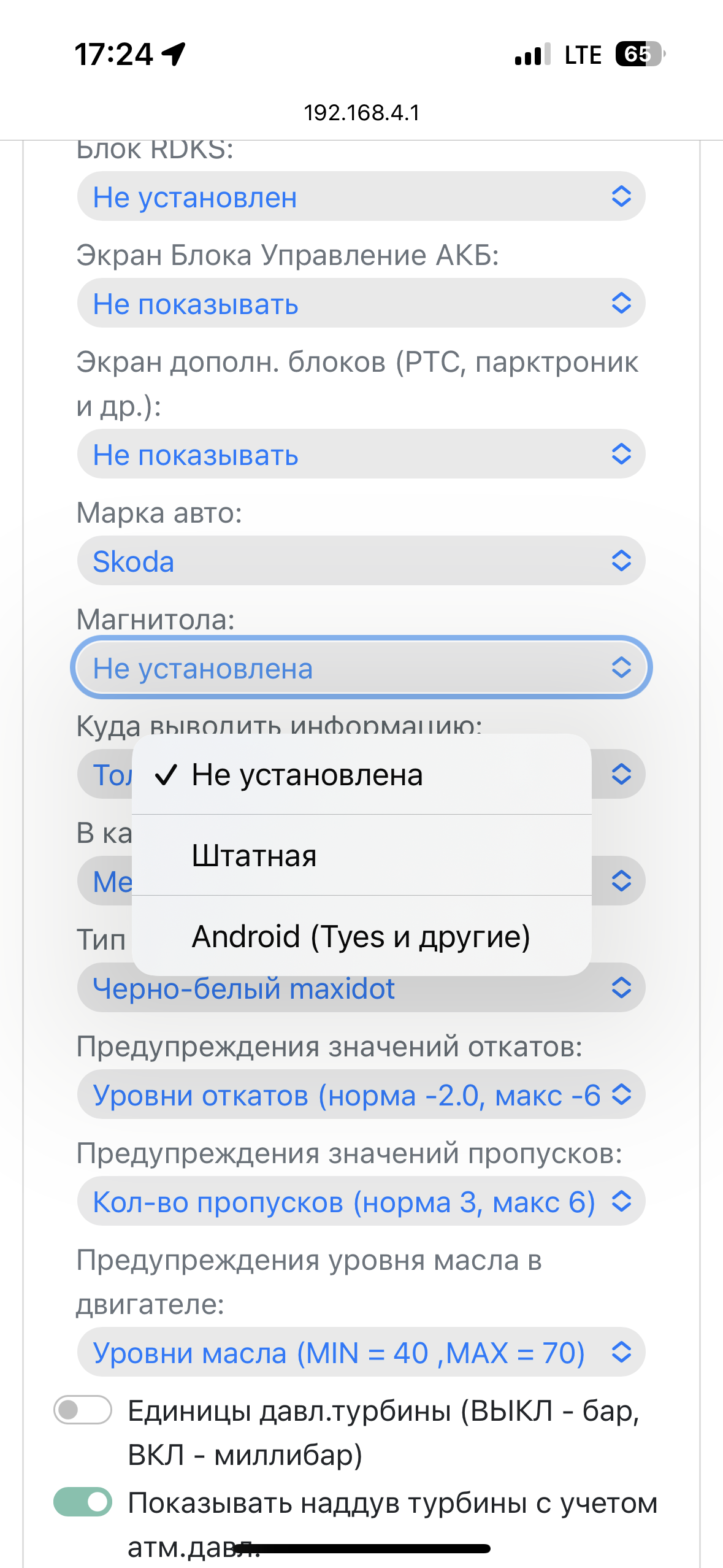Tap the 192.168.4.1 address bar
This screenshot has height=1568, width=723.
(x=362, y=113)
